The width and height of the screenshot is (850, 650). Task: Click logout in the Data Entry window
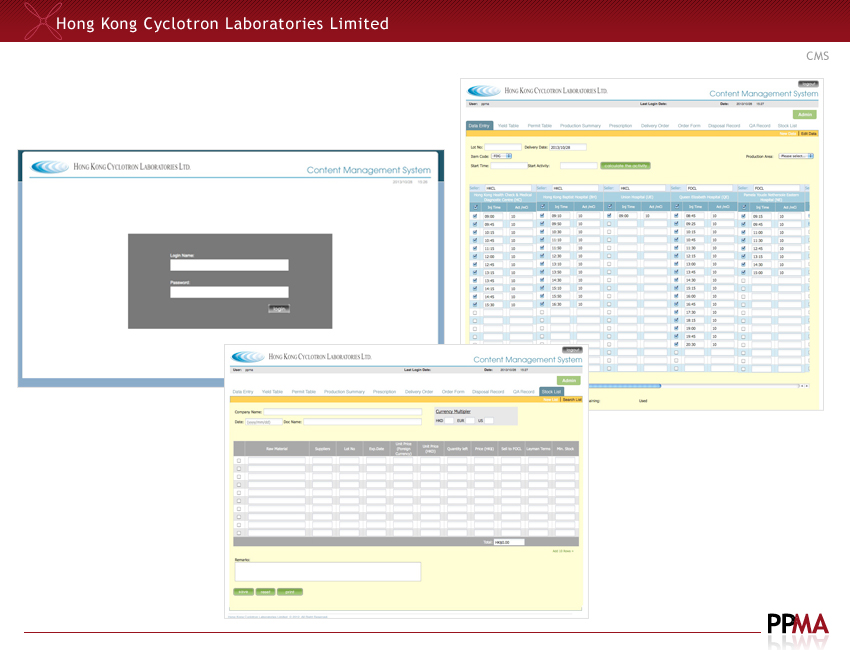pos(808,84)
